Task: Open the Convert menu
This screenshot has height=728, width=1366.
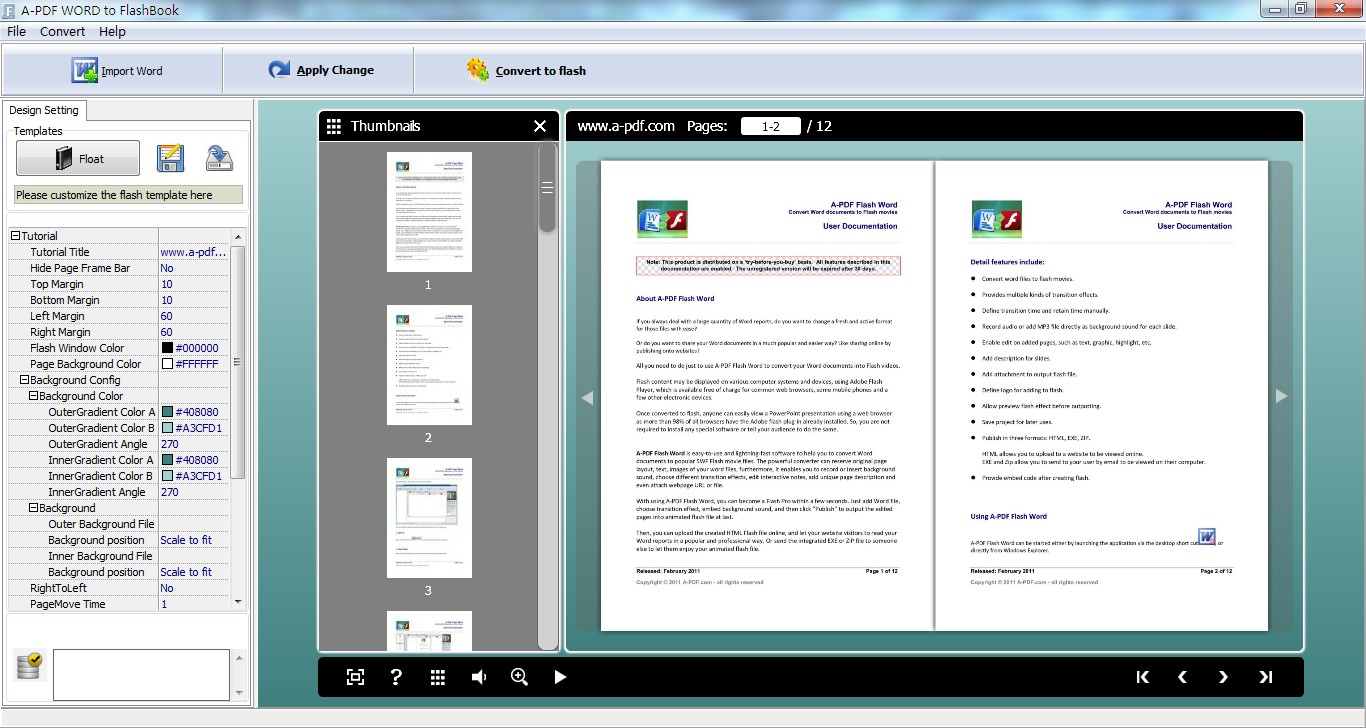Action: [x=62, y=31]
